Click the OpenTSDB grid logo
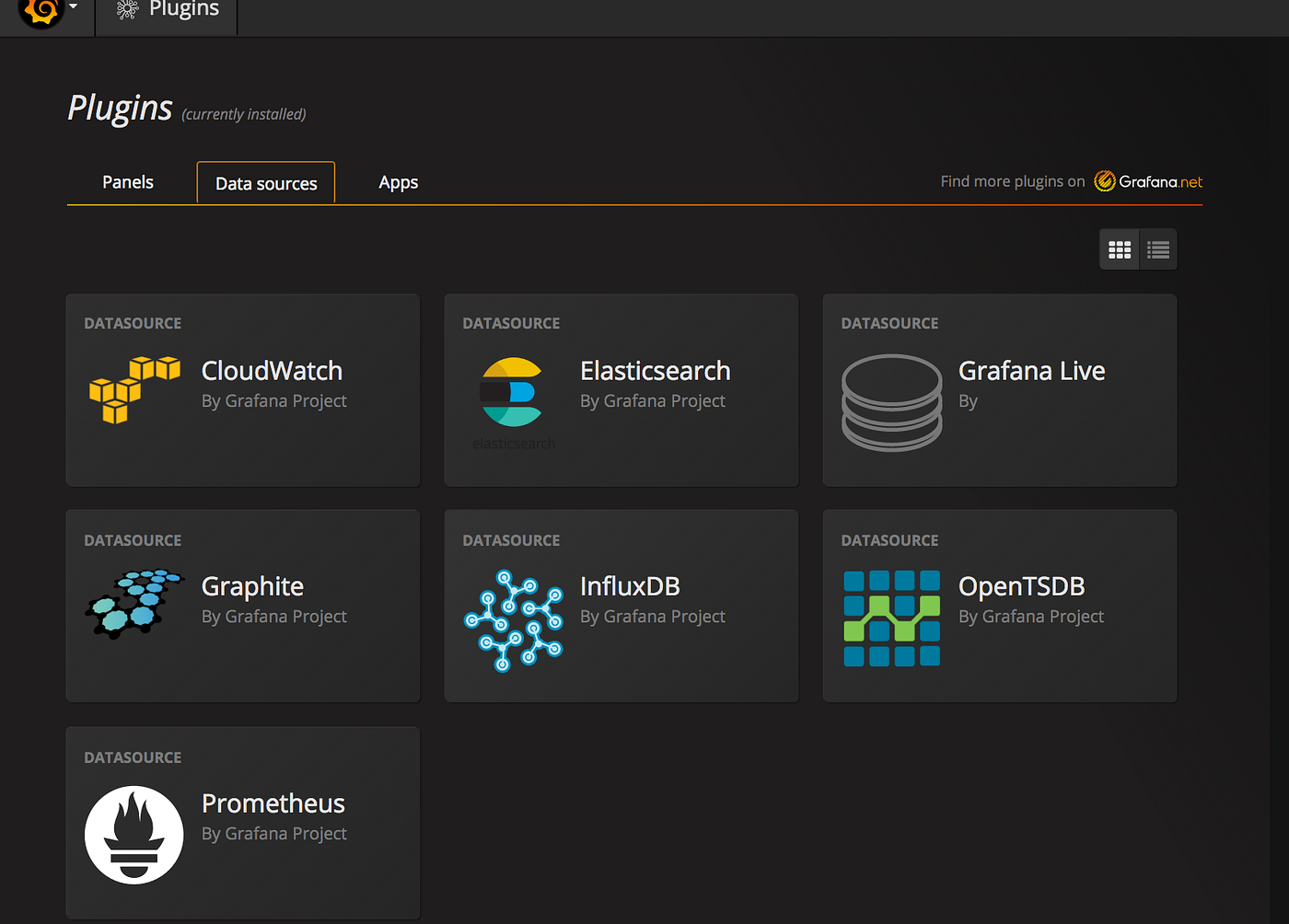The height and width of the screenshot is (924, 1289). click(891, 618)
